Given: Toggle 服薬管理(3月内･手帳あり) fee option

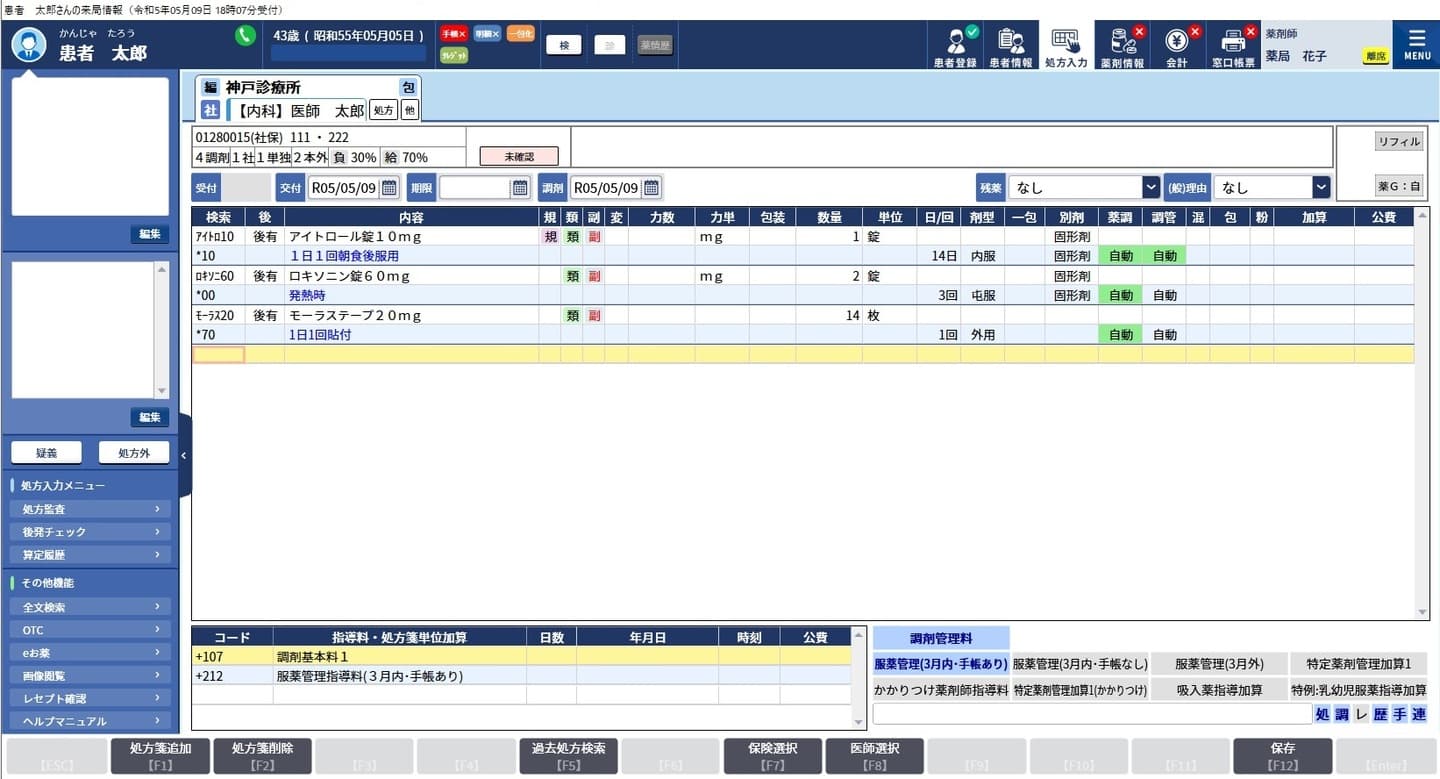Looking at the screenshot, I should point(941,663).
